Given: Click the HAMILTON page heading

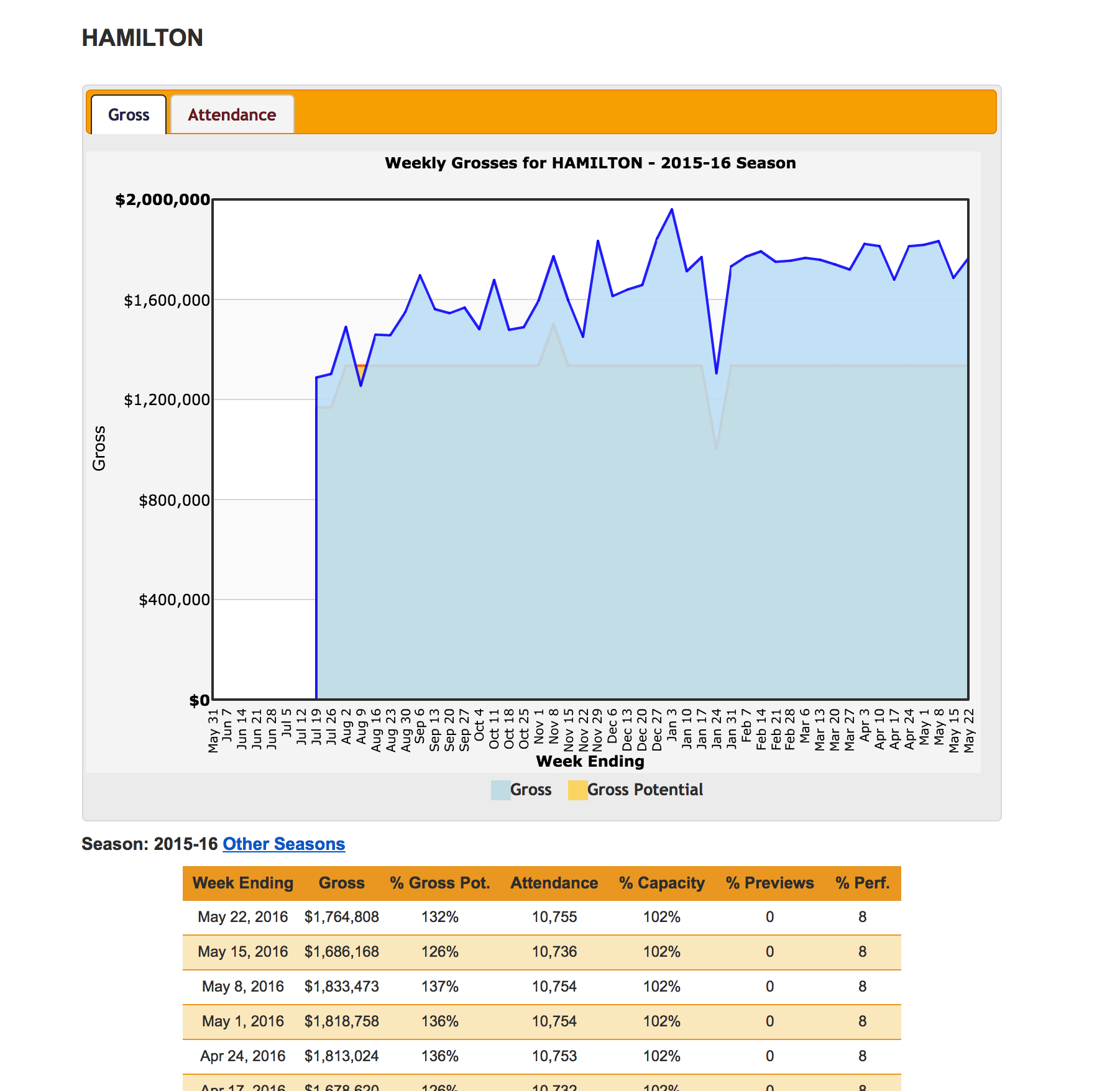Looking at the screenshot, I should (142, 38).
